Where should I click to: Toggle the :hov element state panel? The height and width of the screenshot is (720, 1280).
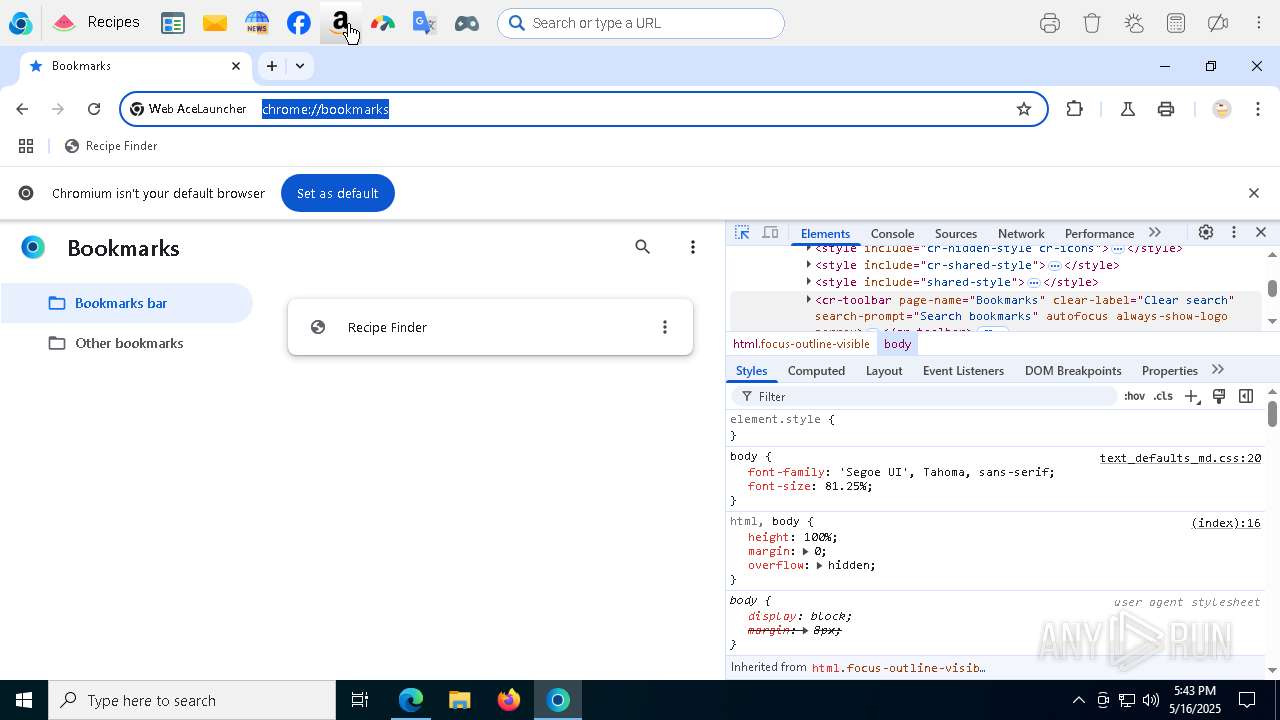(1134, 396)
